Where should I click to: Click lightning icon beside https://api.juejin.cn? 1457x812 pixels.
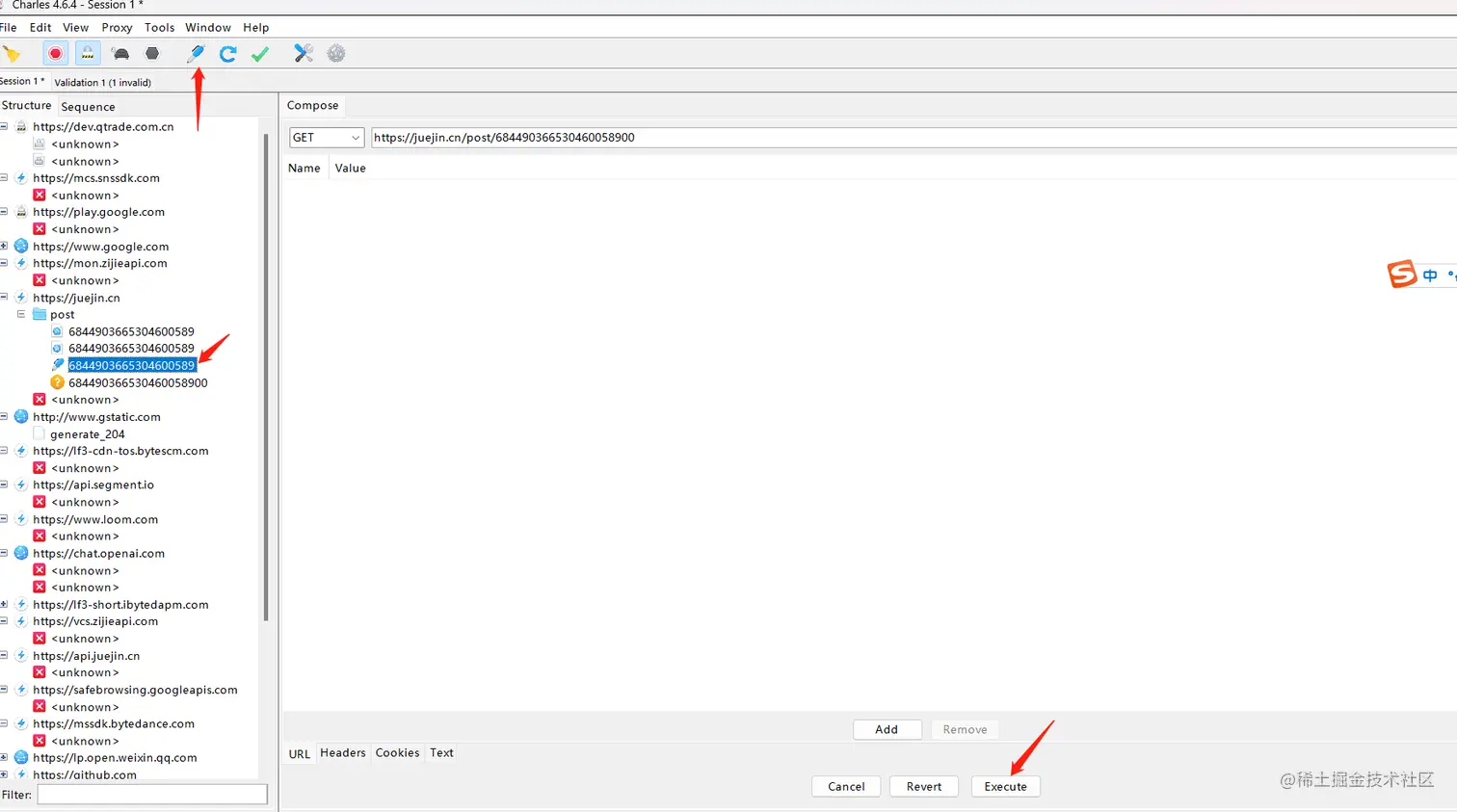click(21, 656)
